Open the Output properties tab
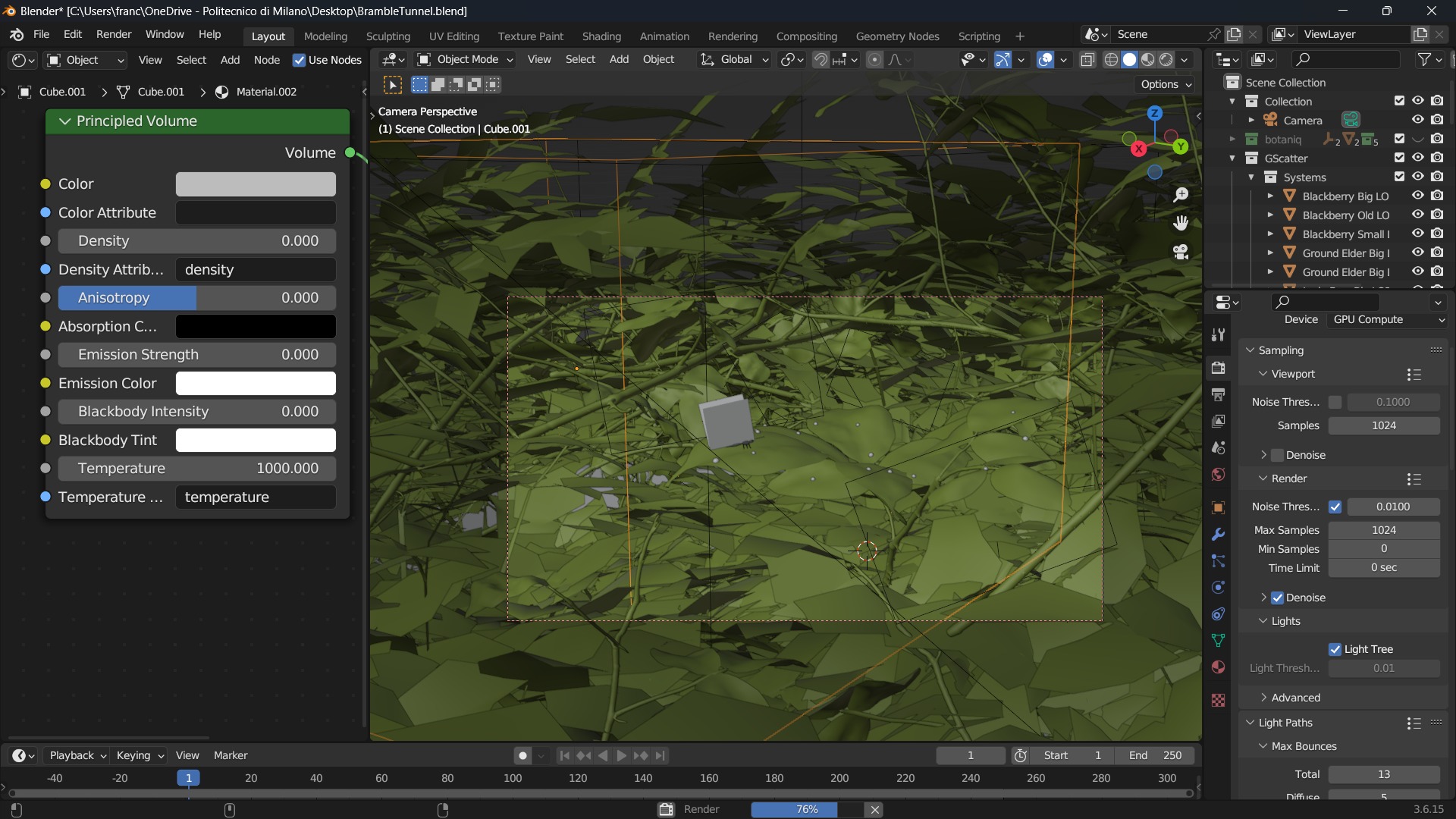 point(1219,394)
